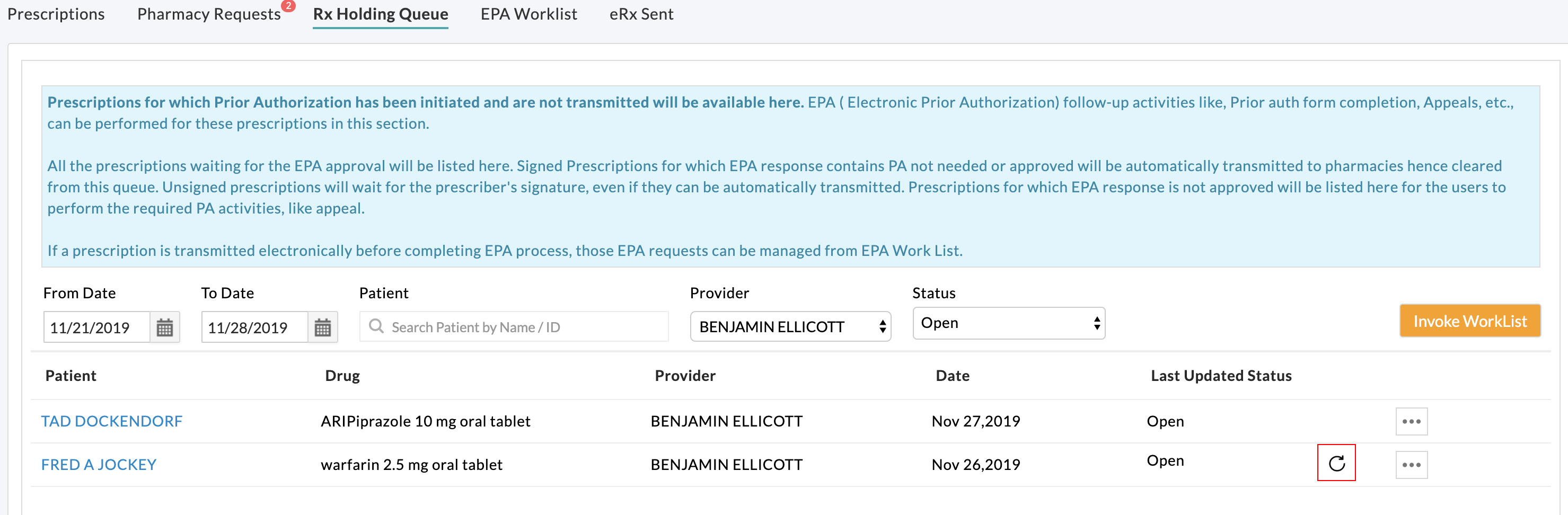Click the Provider dropdown stepper arrows
Viewport: 1568px width, 515px height.
pos(883,327)
